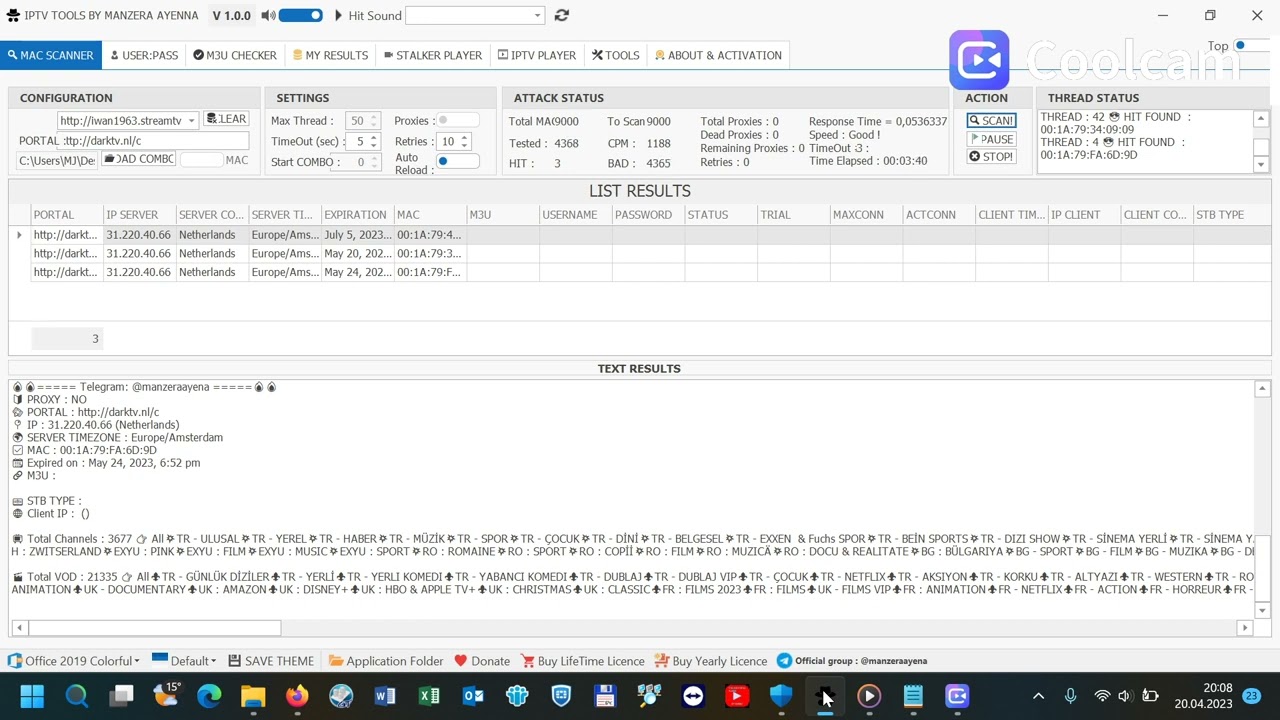Image resolution: width=1280 pixels, height=720 pixels.
Task: Click the speaker icon next to version label
Action: click(268, 16)
